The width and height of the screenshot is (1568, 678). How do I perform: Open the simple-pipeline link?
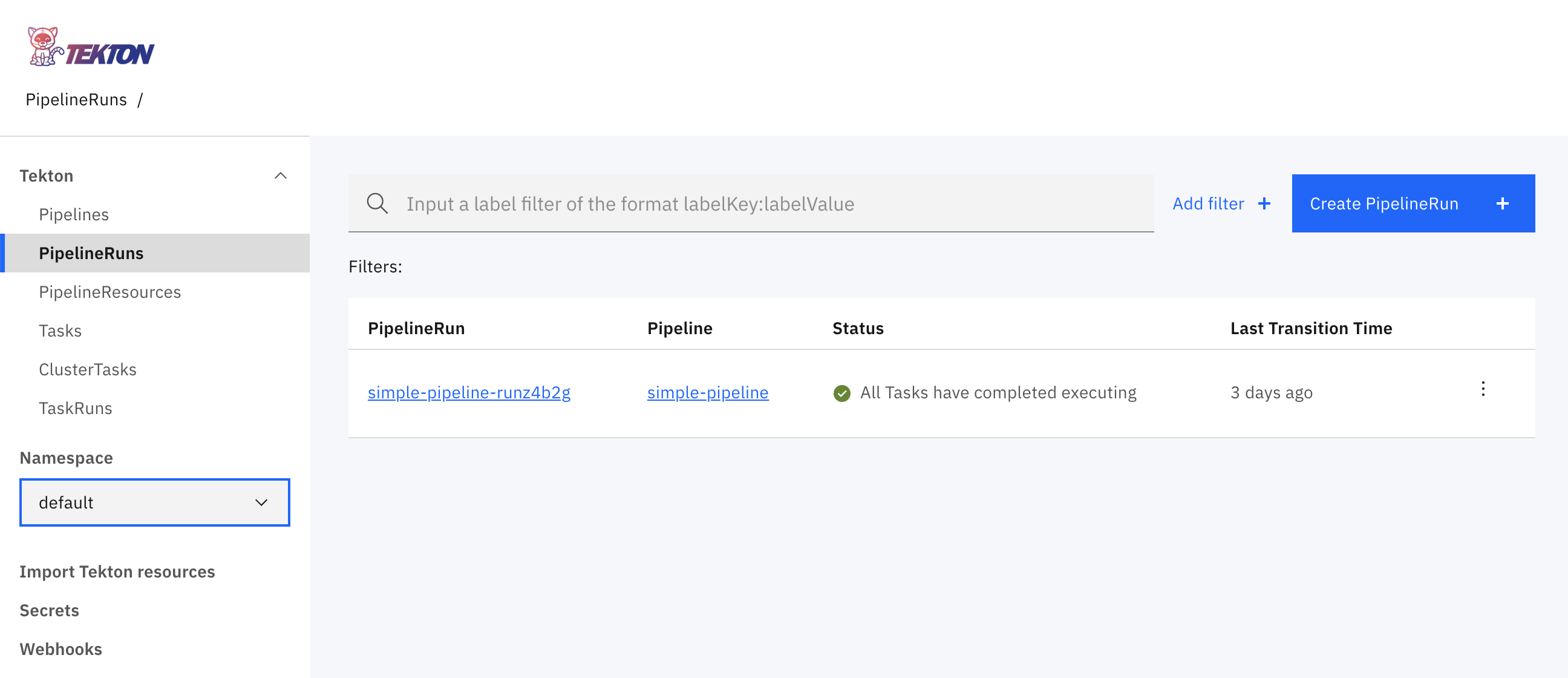point(707,392)
